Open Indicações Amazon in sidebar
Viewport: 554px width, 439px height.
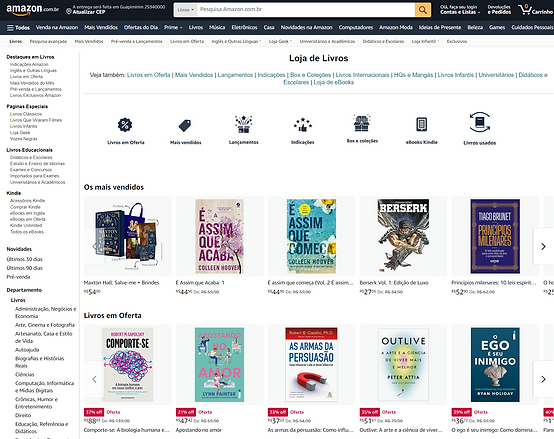click(29, 64)
